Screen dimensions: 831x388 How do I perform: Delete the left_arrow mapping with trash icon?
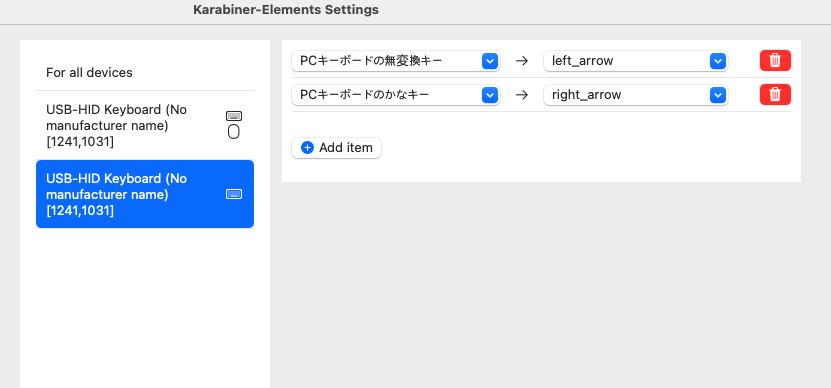pos(775,60)
